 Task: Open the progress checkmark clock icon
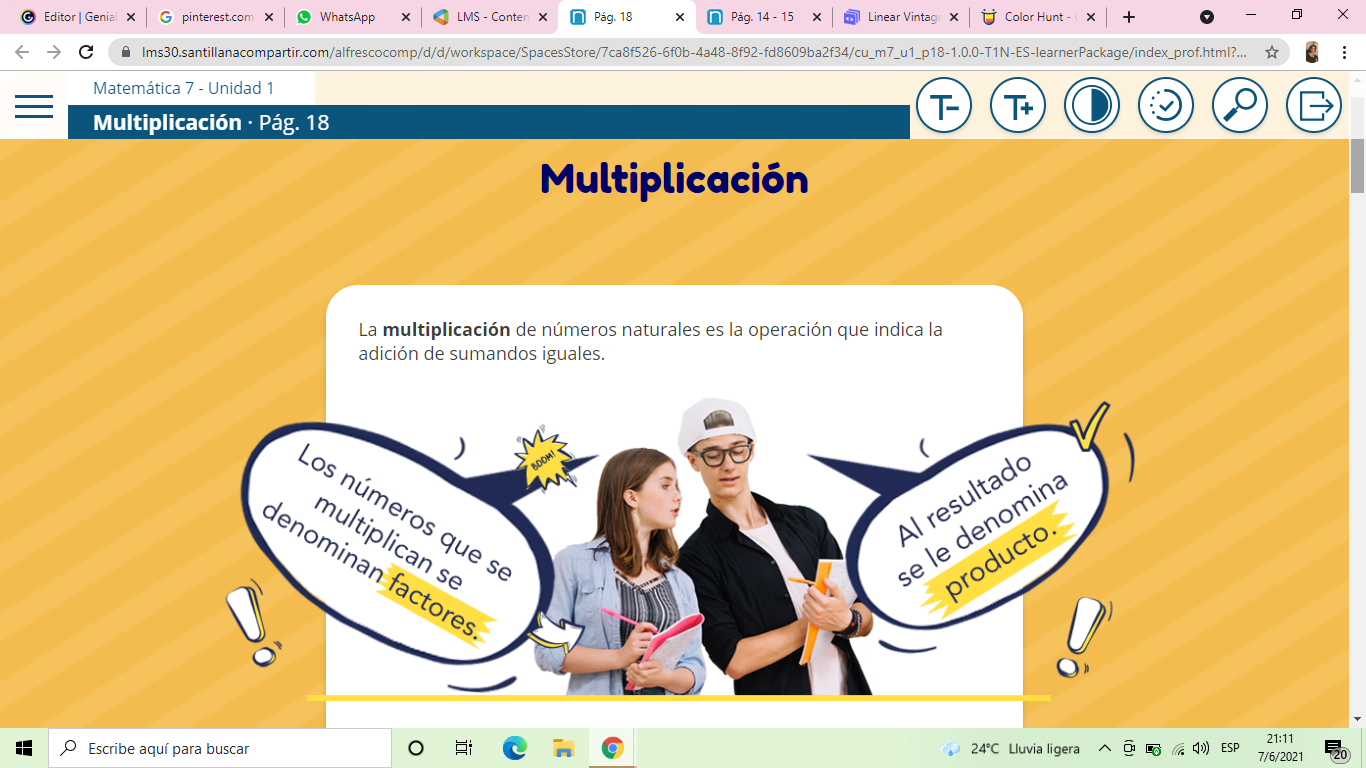coord(1165,105)
